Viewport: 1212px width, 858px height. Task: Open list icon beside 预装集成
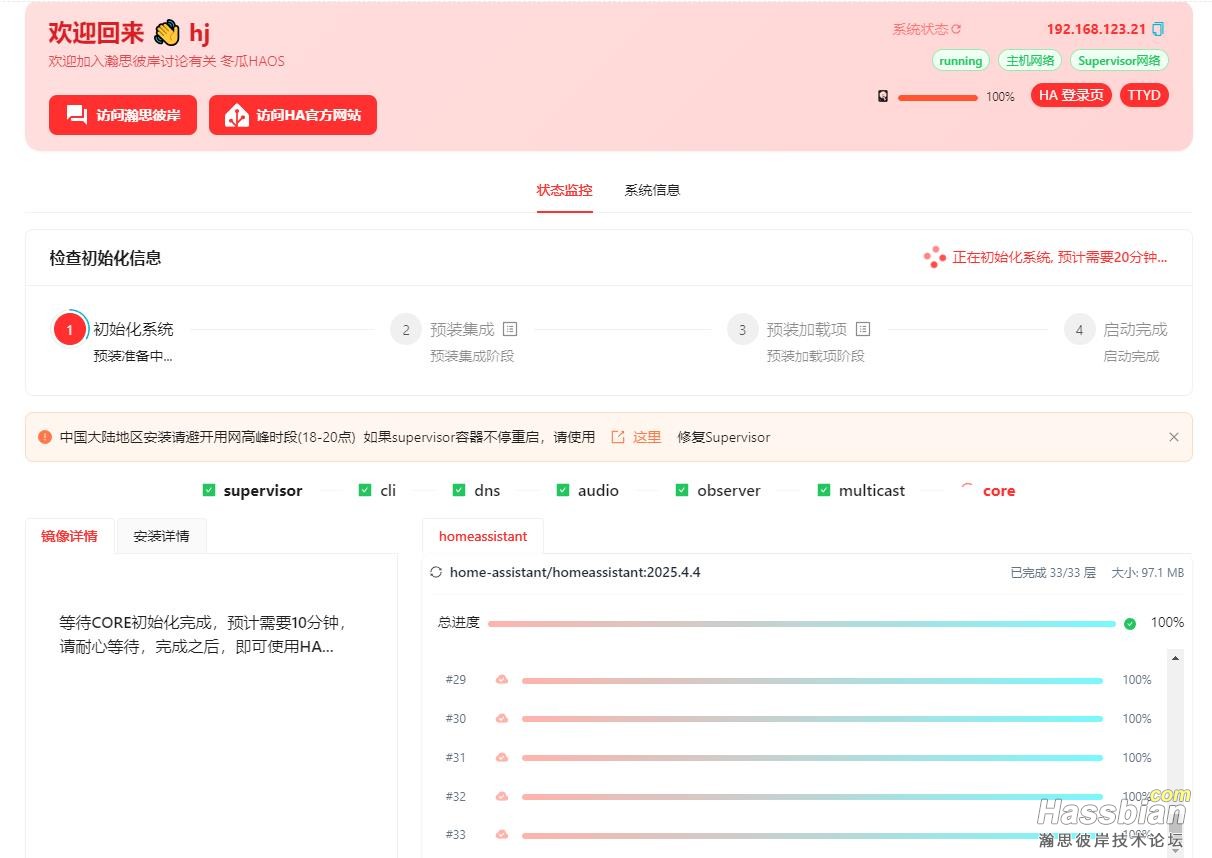tap(510, 328)
